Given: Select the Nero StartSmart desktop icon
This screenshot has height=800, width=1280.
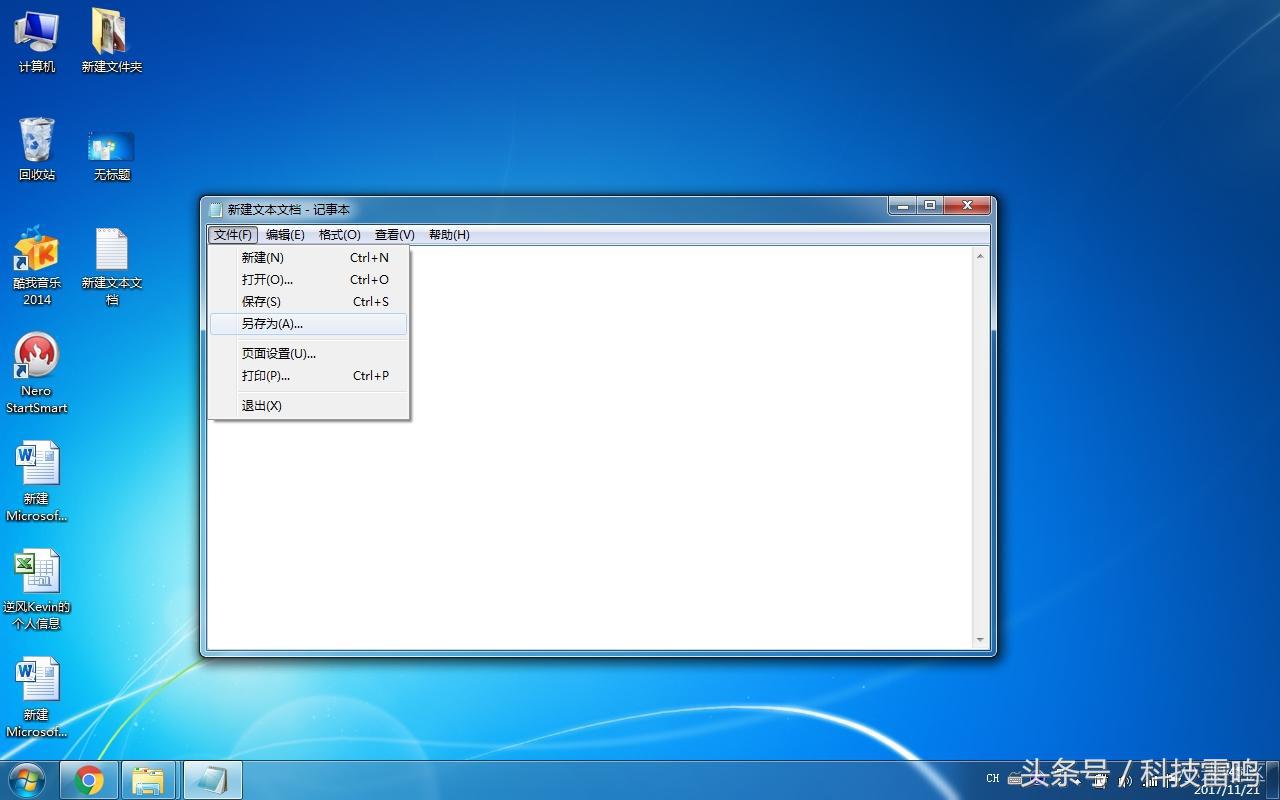Looking at the screenshot, I should 37,357.
